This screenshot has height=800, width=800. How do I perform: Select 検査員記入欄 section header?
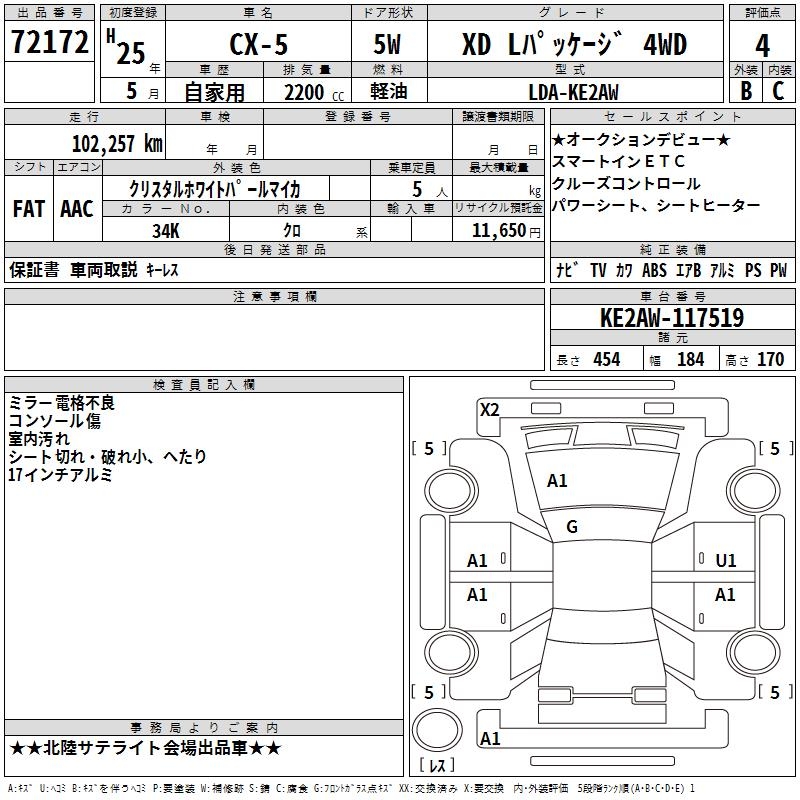(204, 384)
